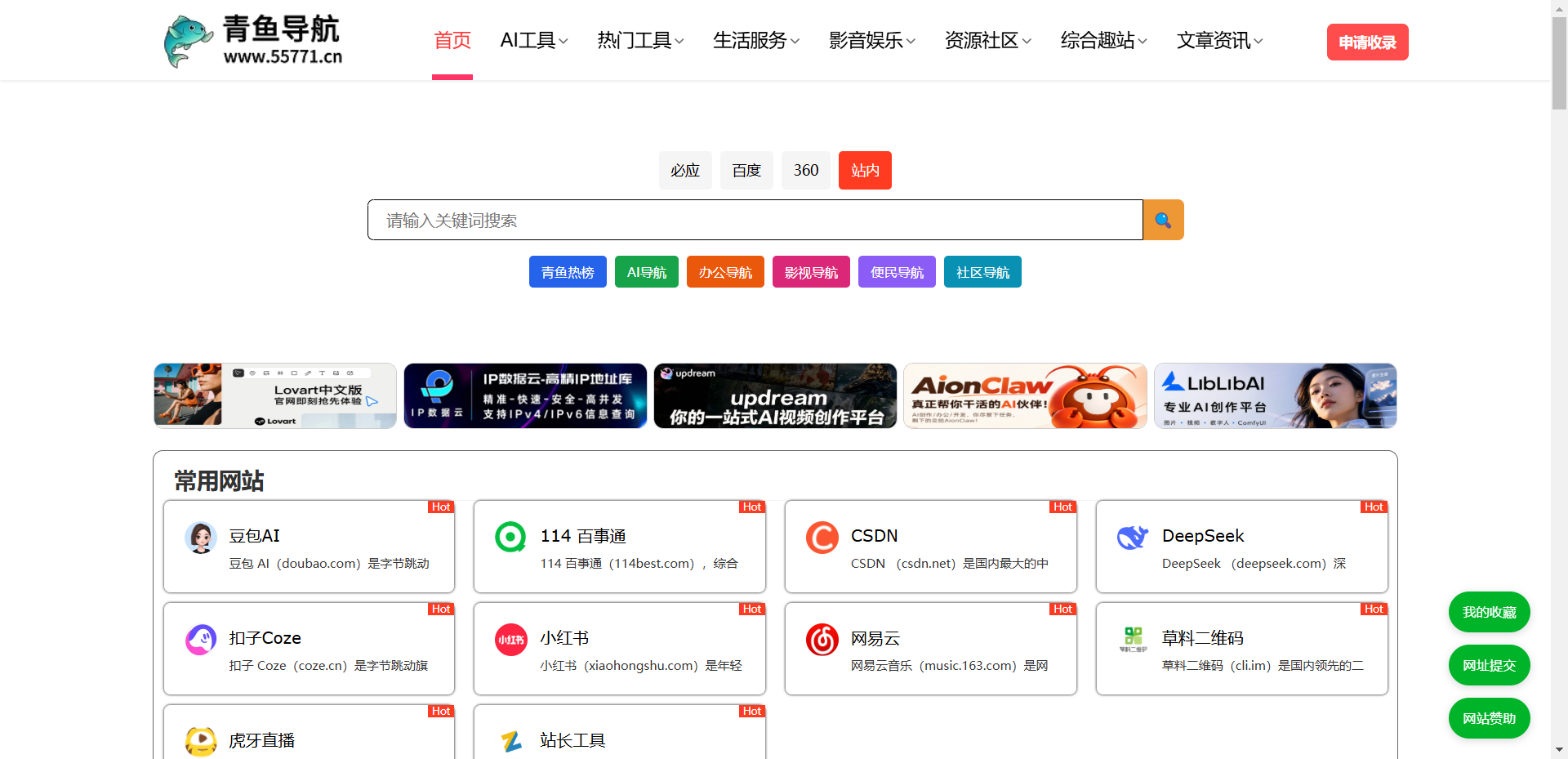
Task: Open the updream AI视频创作平台 banner
Action: [x=775, y=395]
